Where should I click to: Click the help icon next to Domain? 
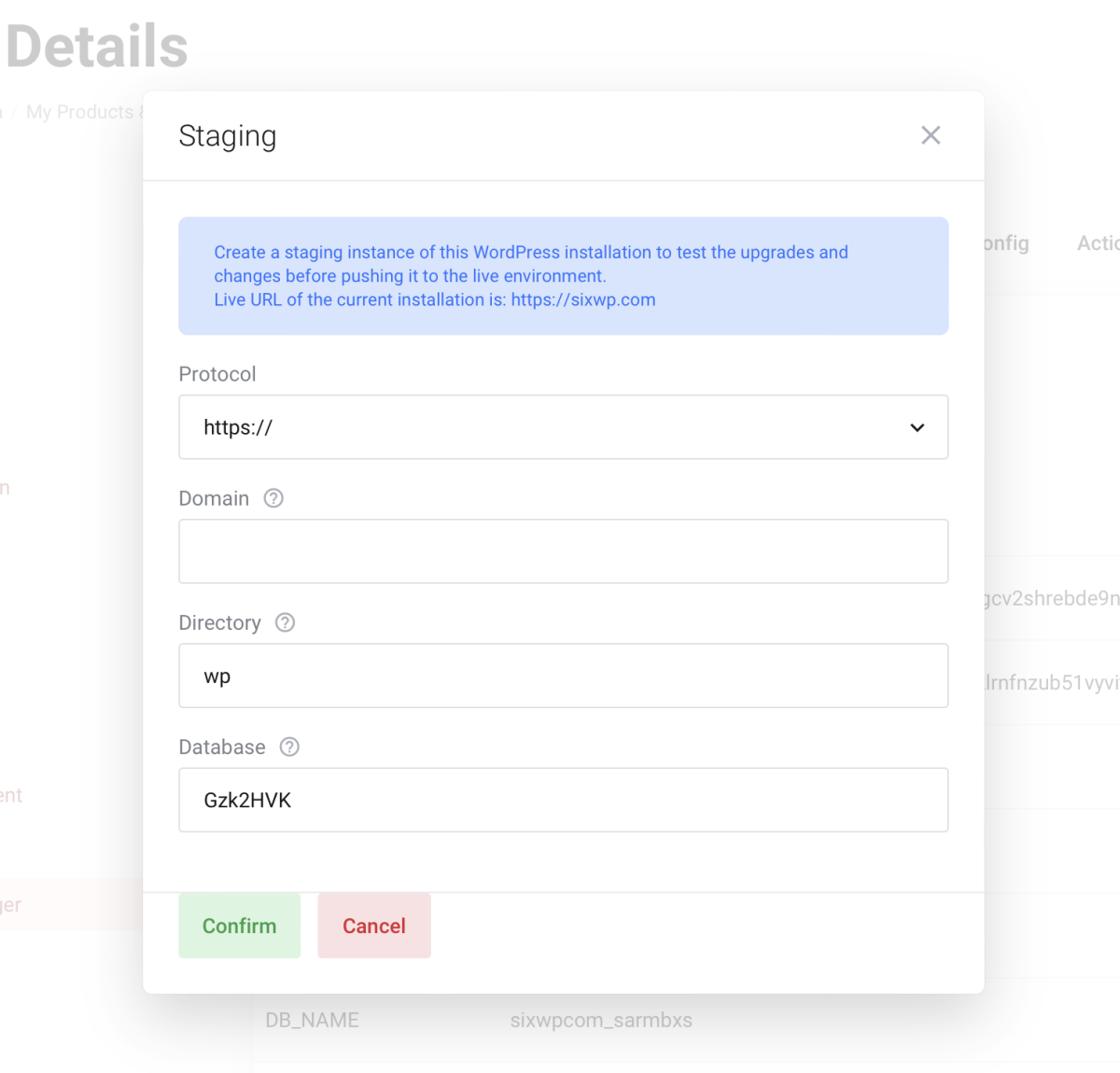pos(273,498)
